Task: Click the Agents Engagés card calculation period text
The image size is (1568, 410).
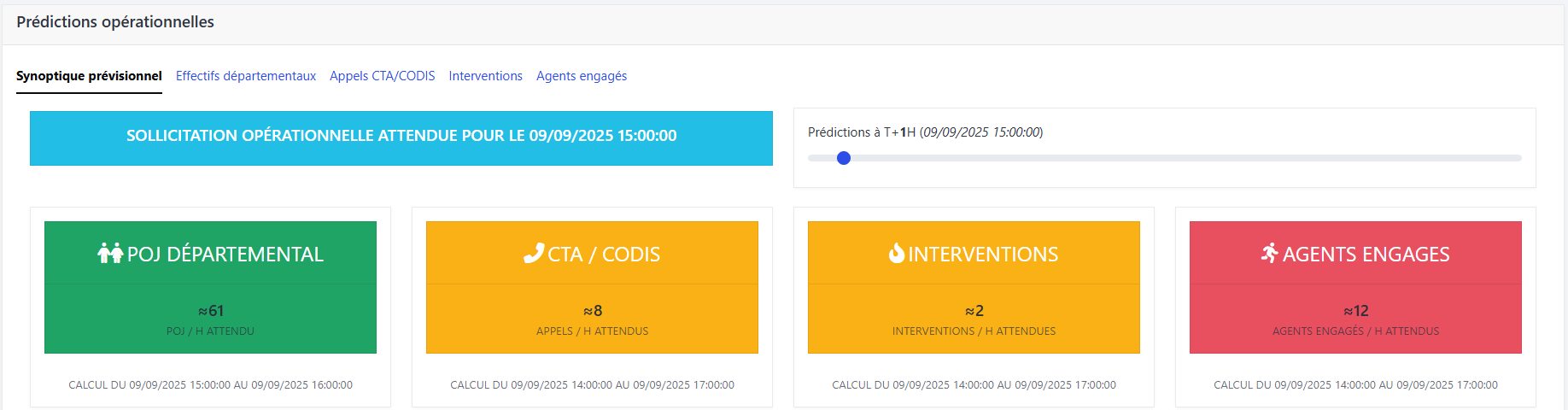Action: [x=1355, y=385]
